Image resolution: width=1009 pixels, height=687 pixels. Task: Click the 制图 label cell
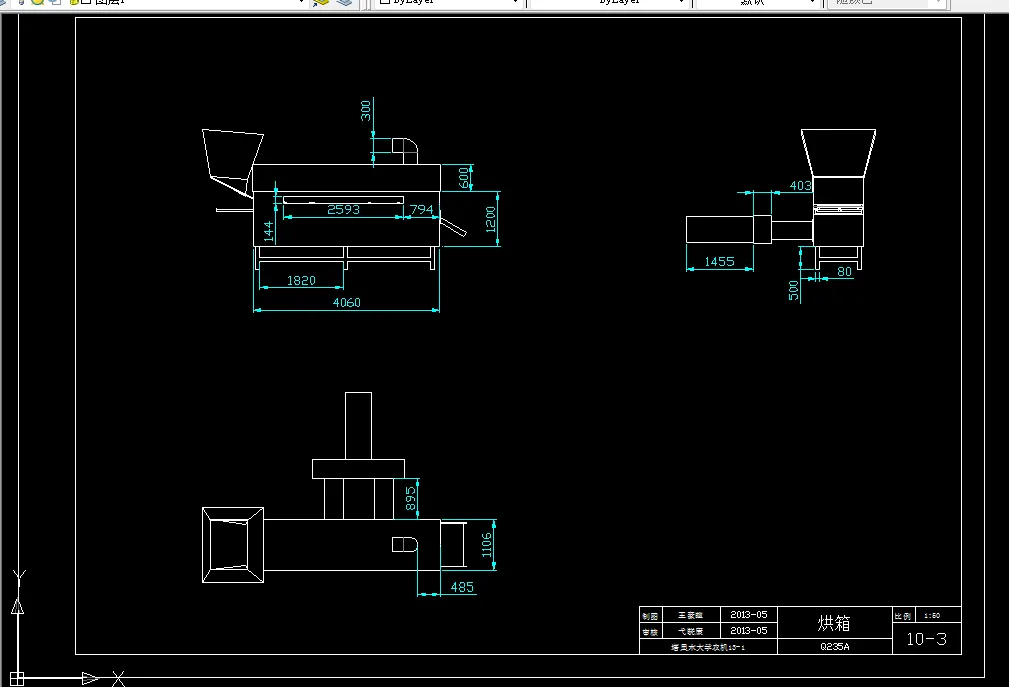coord(650,616)
